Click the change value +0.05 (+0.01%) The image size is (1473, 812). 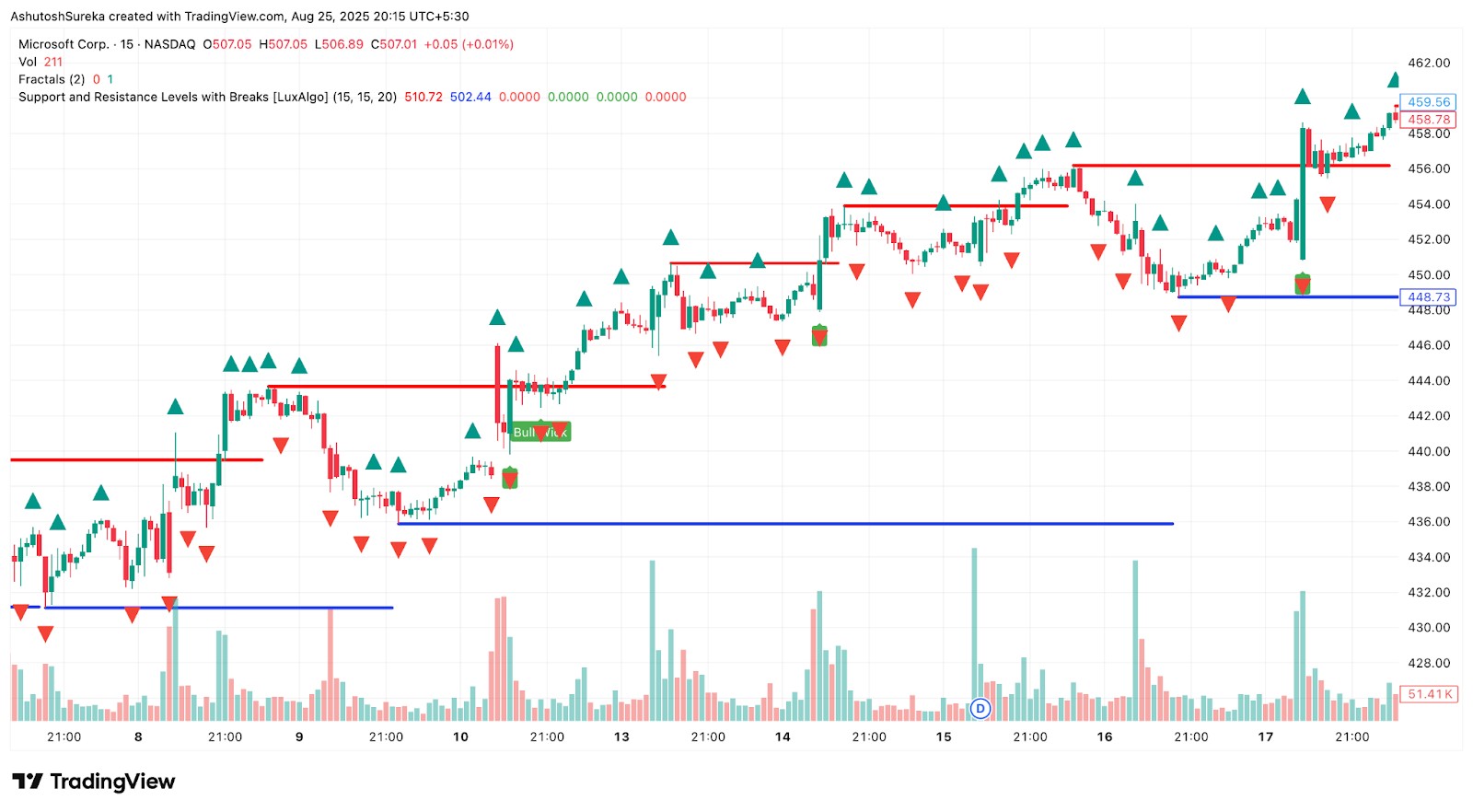pyautogui.click(x=469, y=44)
